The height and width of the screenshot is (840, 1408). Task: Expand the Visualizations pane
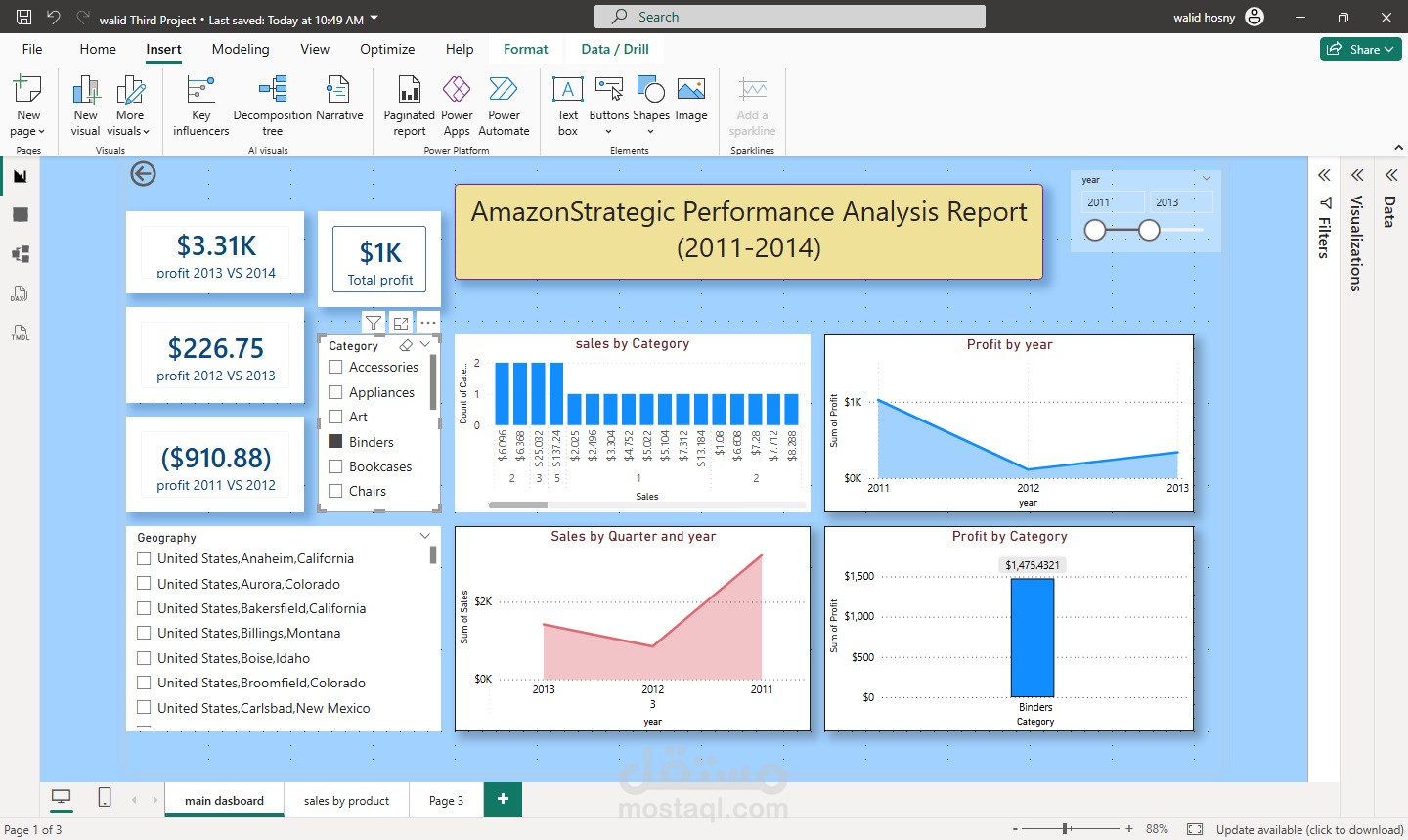(x=1357, y=175)
